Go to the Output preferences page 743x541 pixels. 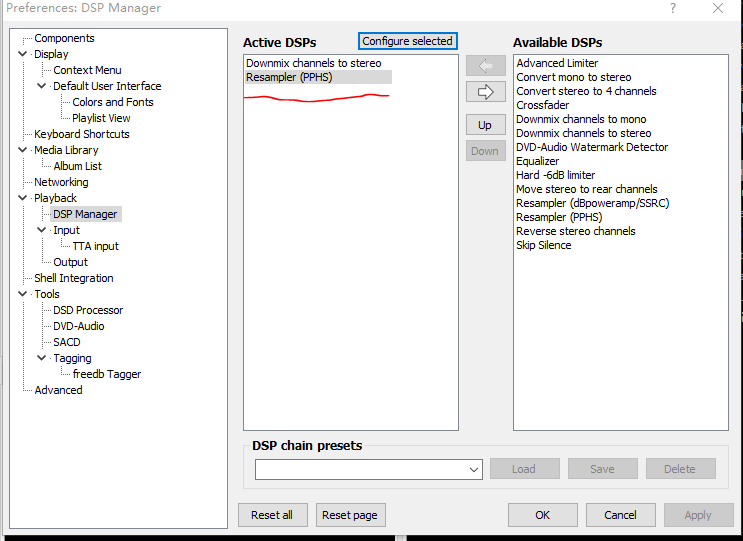71,262
